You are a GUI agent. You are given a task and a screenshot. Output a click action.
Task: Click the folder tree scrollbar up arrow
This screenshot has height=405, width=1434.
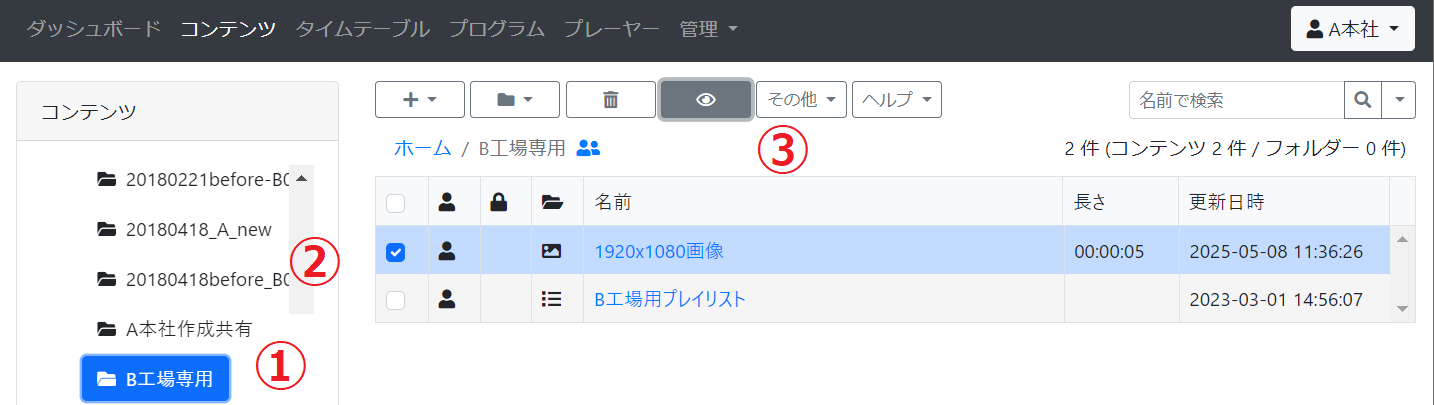tap(301, 178)
